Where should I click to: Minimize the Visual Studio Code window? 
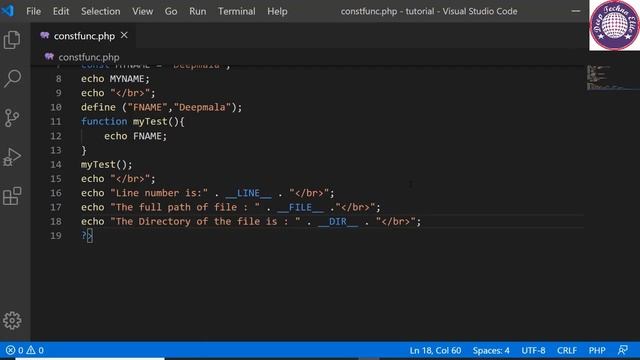(x=576, y=11)
